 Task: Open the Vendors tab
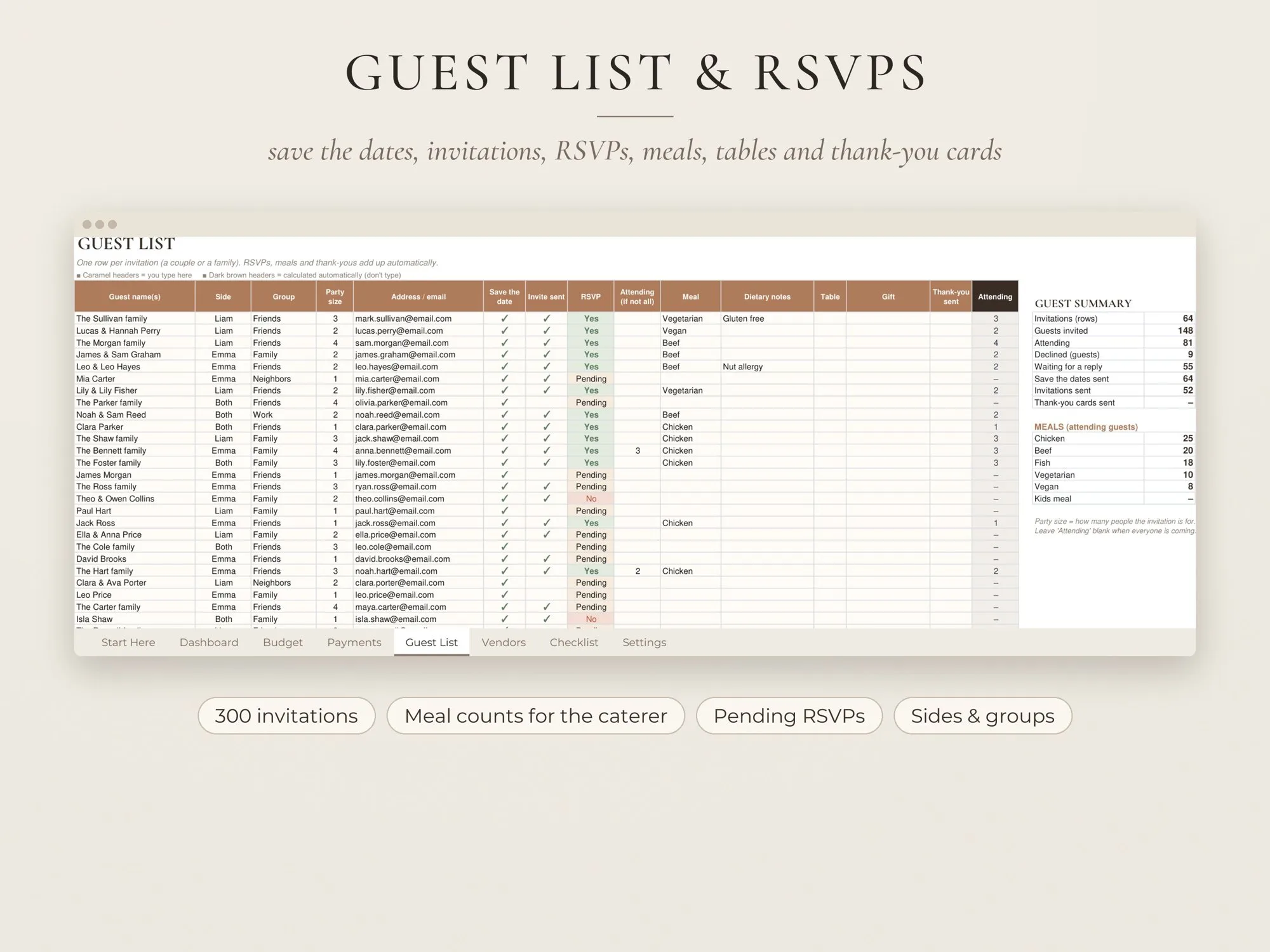tap(504, 642)
